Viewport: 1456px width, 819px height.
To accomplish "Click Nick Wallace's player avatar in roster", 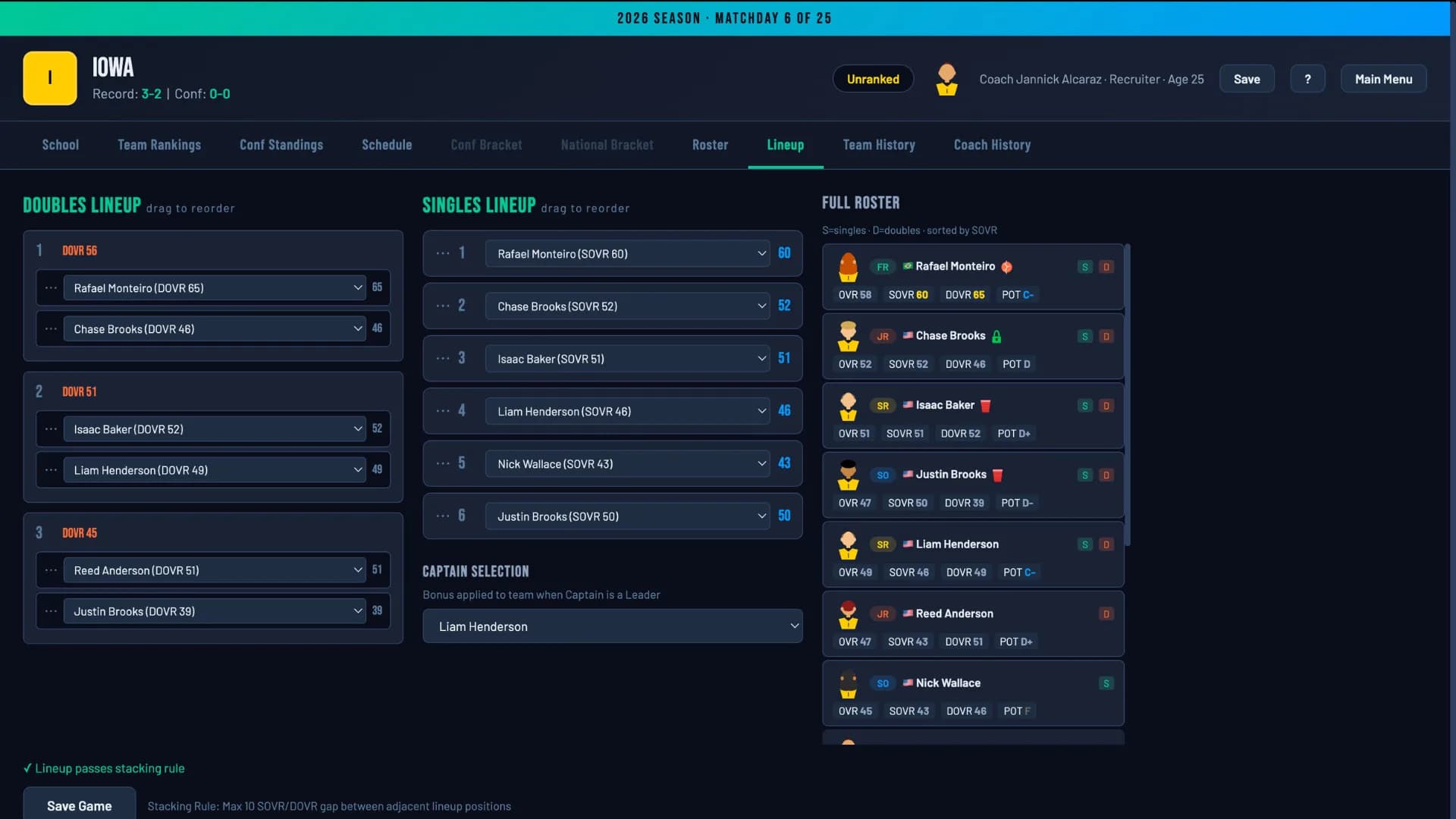I will tap(848, 684).
